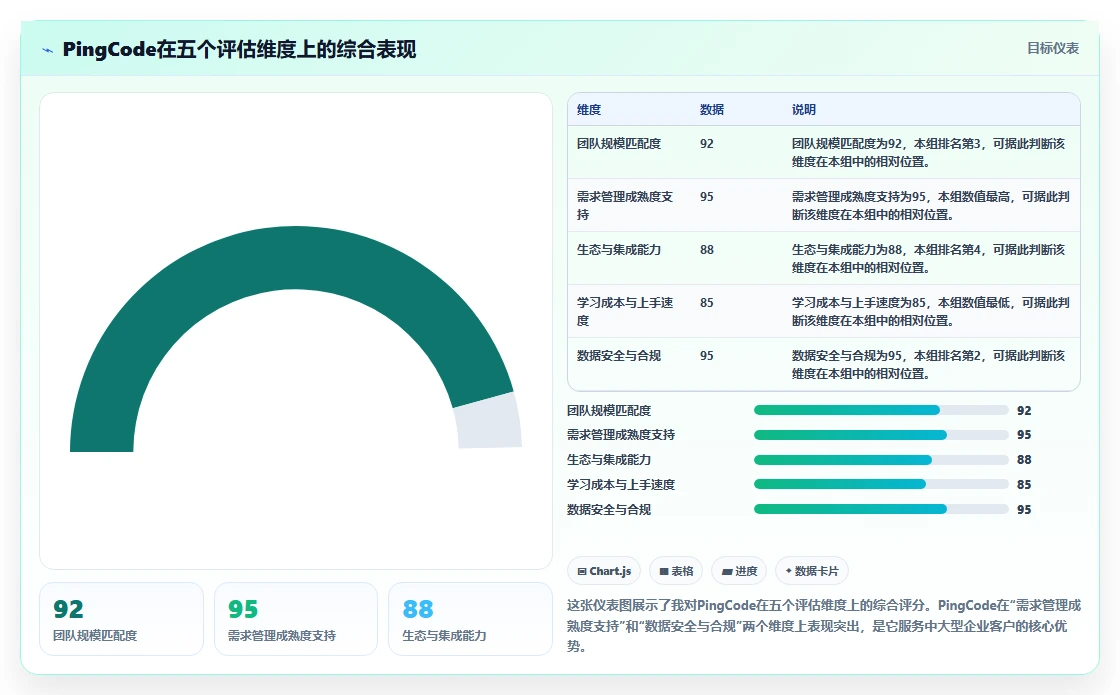Click the 学习成本与上手速度 table row name

(625, 311)
